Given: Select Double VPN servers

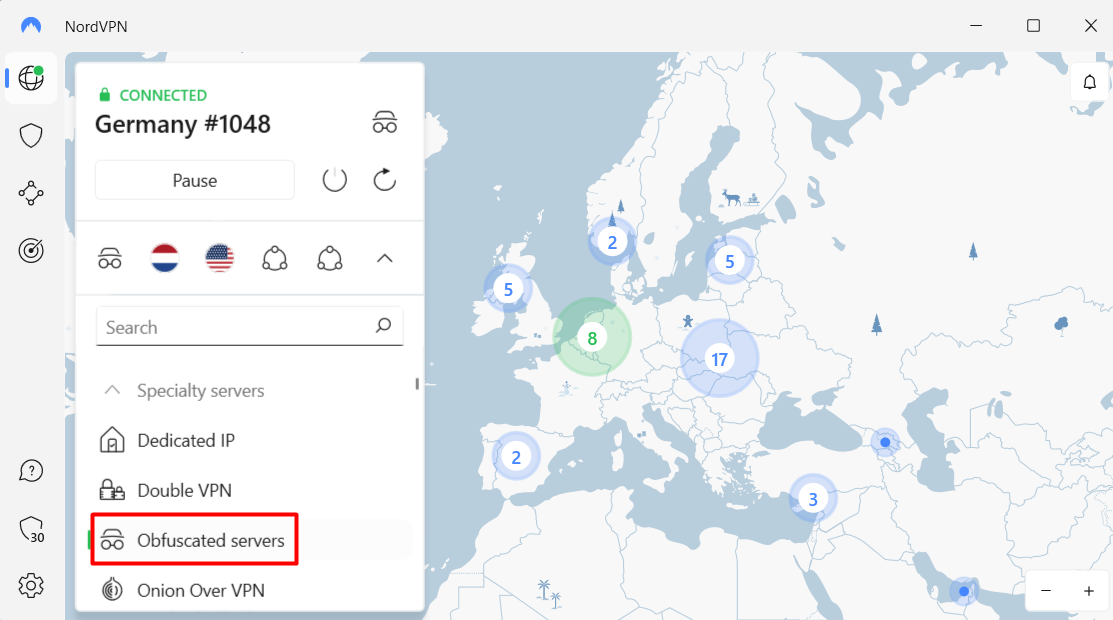Looking at the screenshot, I should [x=185, y=490].
